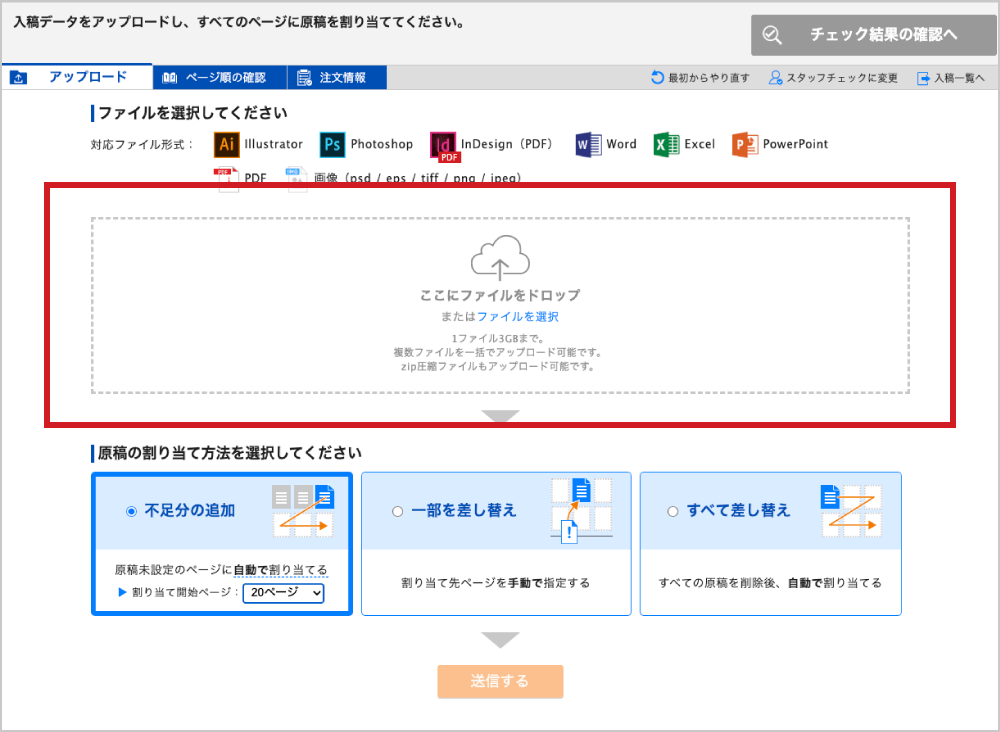This screenshot has width=1000, height=732.
Task: Click 最初からやり直す to restart
Action: pyautogui.click(x=700, y=78)
